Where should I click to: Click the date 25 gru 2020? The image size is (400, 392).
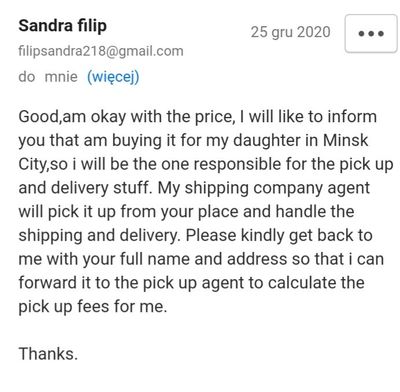point(291,32)
